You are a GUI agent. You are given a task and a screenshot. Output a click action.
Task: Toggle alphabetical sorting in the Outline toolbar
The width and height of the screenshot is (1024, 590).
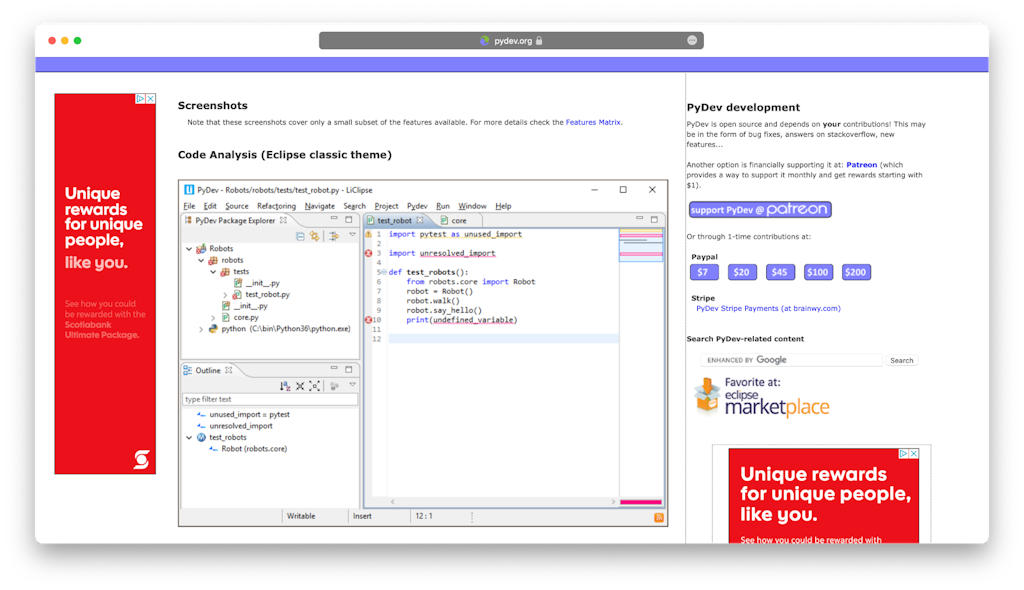point(286,386)
